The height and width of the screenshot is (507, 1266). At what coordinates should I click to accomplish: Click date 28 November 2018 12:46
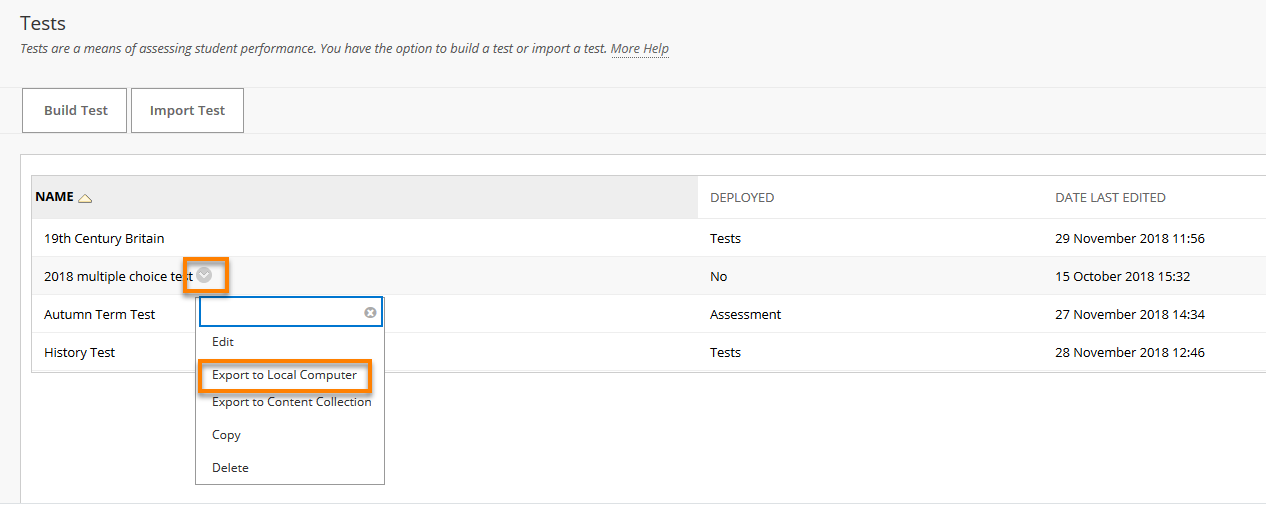pyautogui.click(x=1130, y=353)
